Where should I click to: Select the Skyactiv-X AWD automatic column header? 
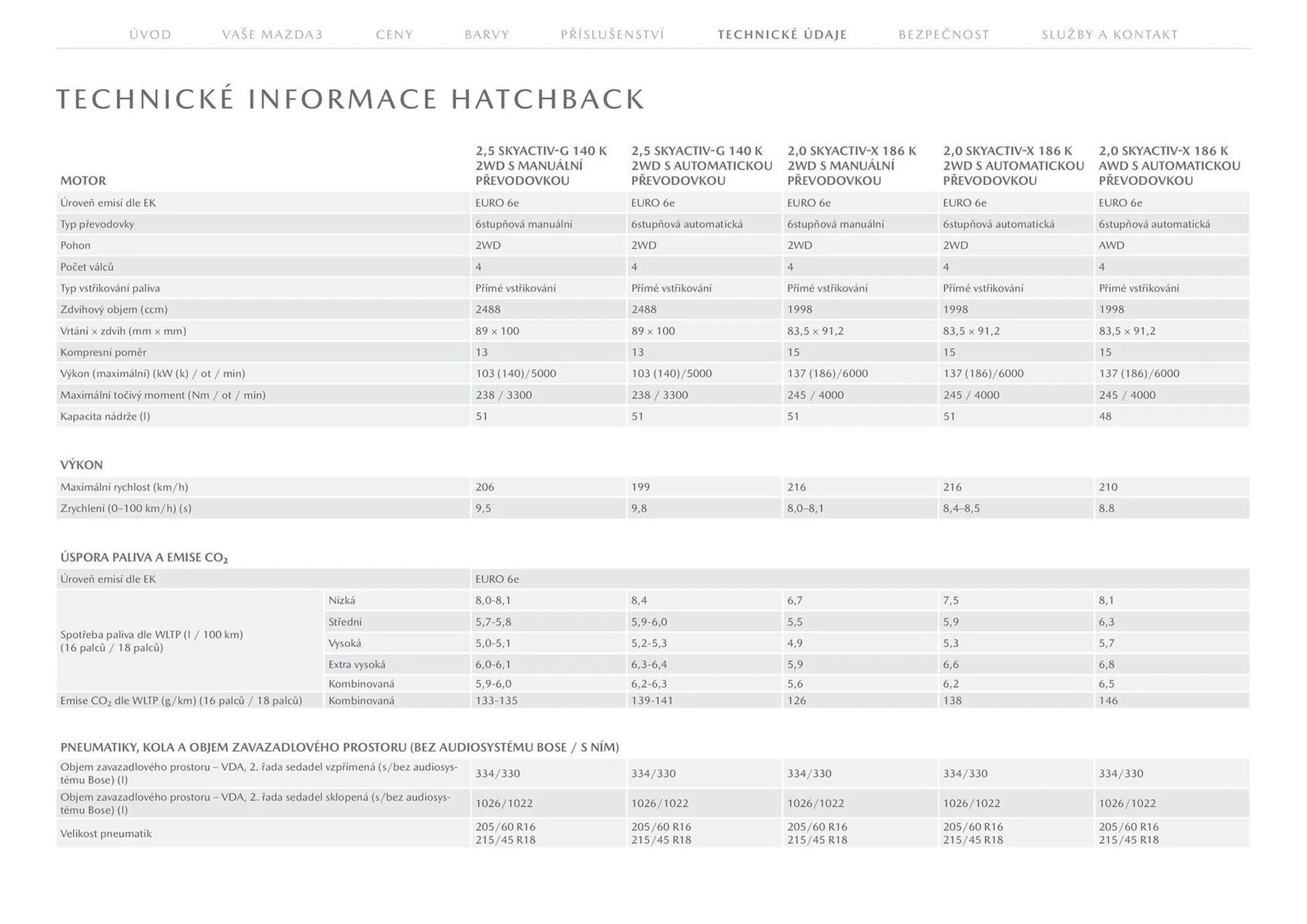tap(1169, 166)
